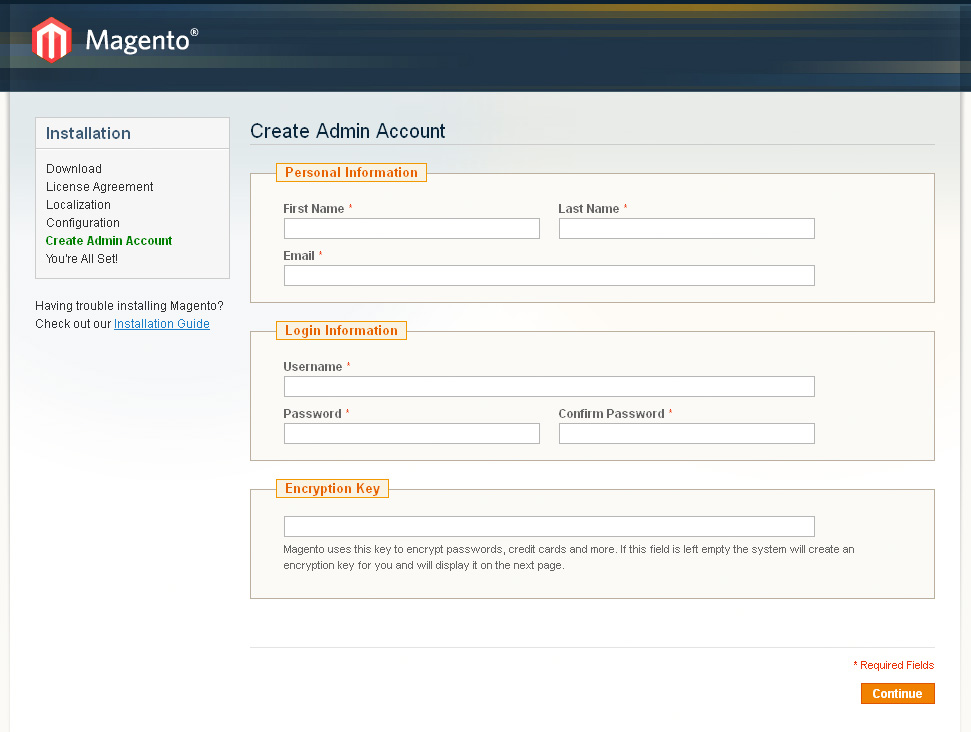This screenshot has width=971, height=732.
Task: Click the Localization installation step
Action: (x=78, y=204)
